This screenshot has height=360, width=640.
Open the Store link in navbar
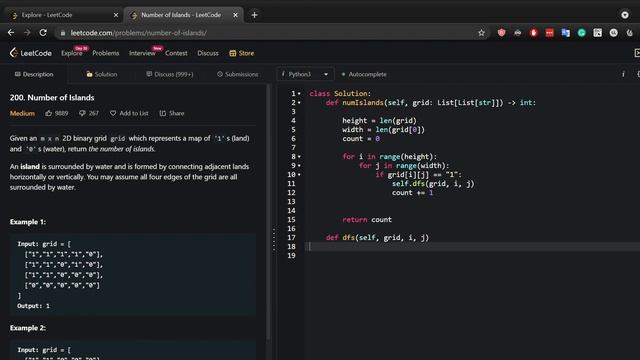[x=242, y=53]
